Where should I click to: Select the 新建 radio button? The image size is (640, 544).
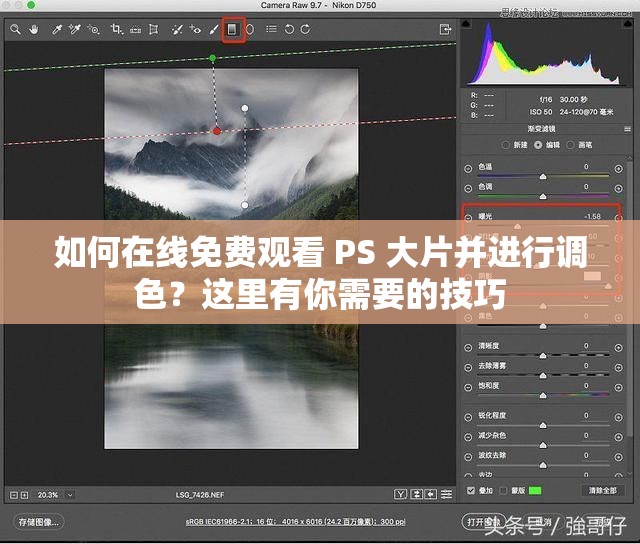click(x=505, y=145)
